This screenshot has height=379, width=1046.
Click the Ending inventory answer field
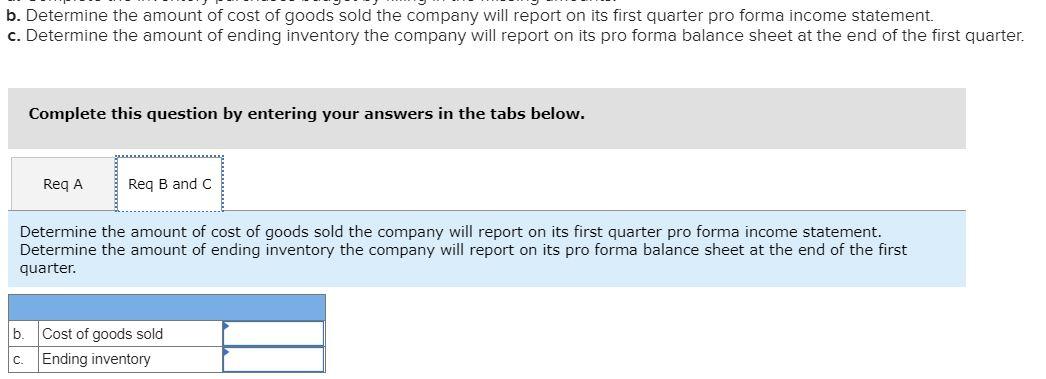274,360
